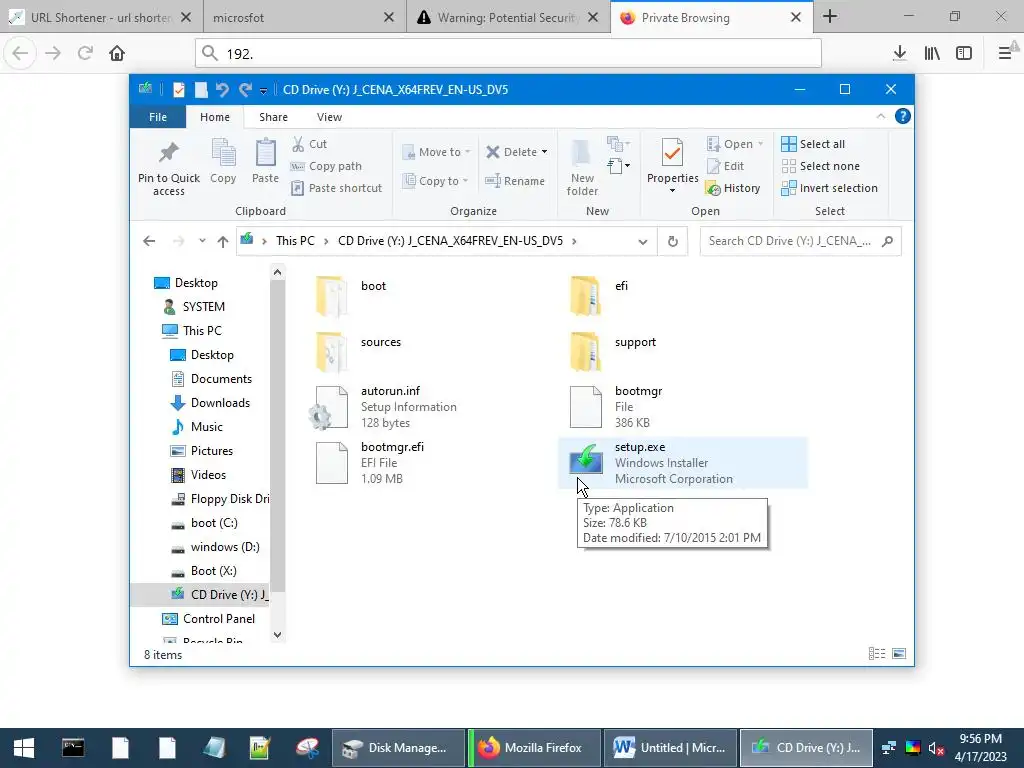The image size is (1024, 768).
Task: Switch to Warning: Potential Security tab
Action: 508,17
